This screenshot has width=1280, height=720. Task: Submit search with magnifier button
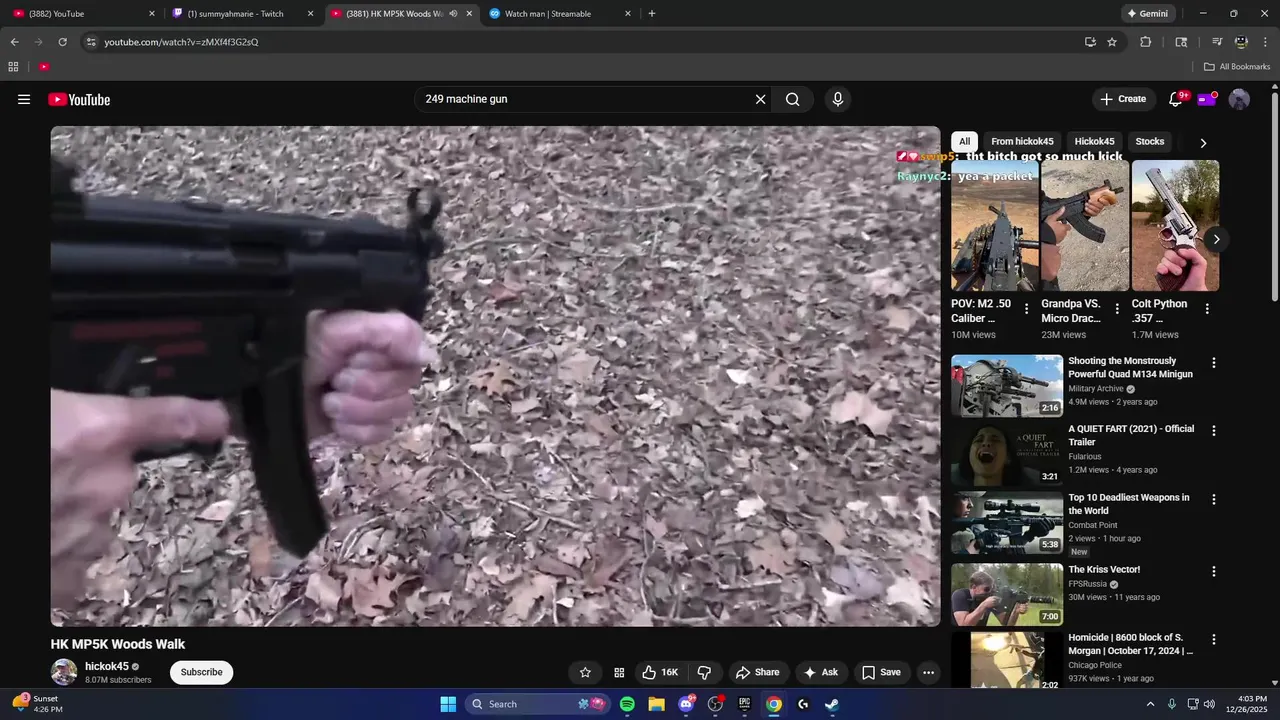(792, 99)
